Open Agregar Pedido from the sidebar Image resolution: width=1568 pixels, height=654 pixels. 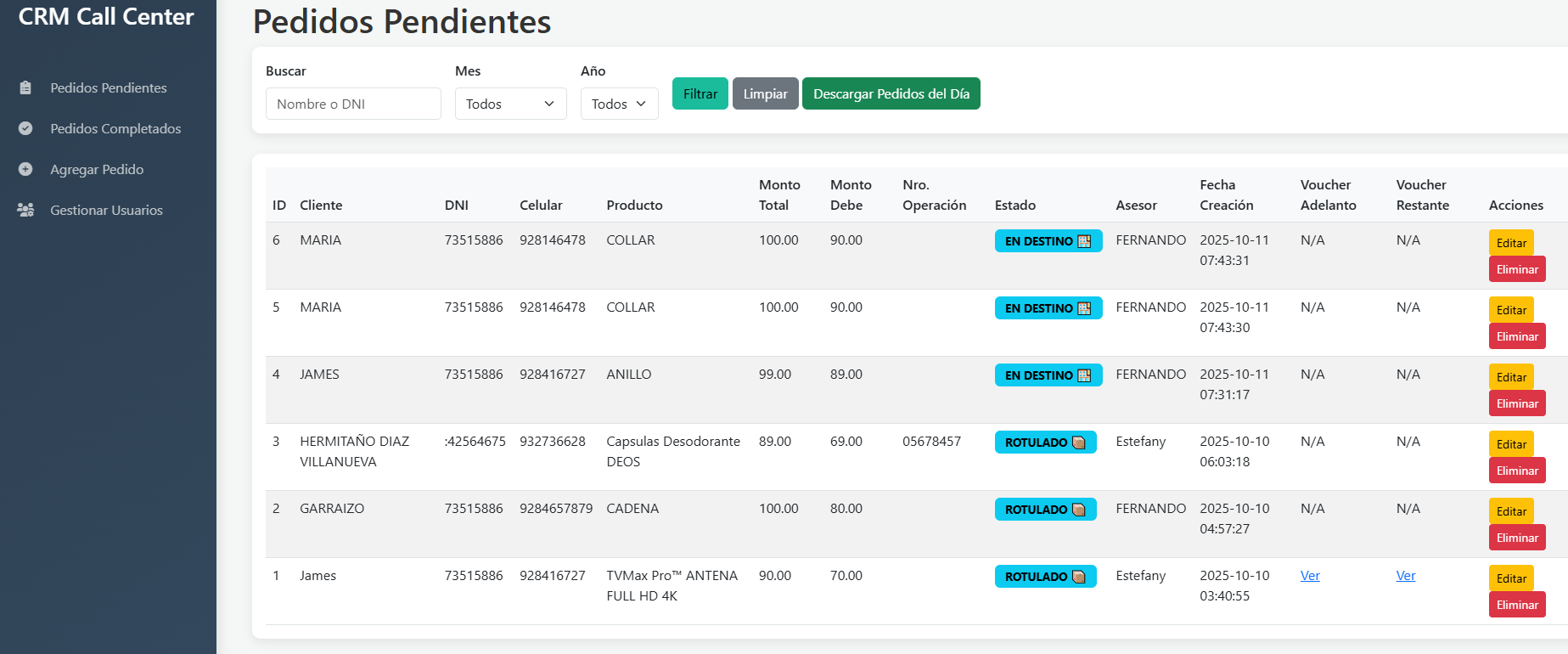[x=97, y=169]
